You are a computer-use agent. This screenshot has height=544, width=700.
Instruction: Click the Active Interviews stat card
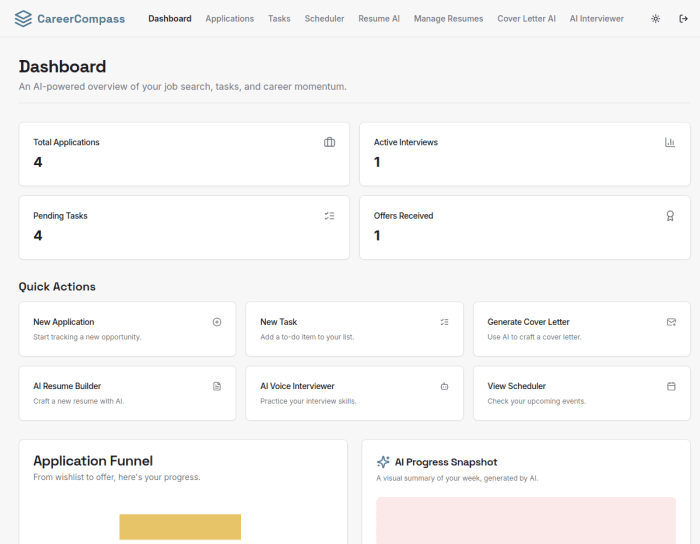pos(525,154)
